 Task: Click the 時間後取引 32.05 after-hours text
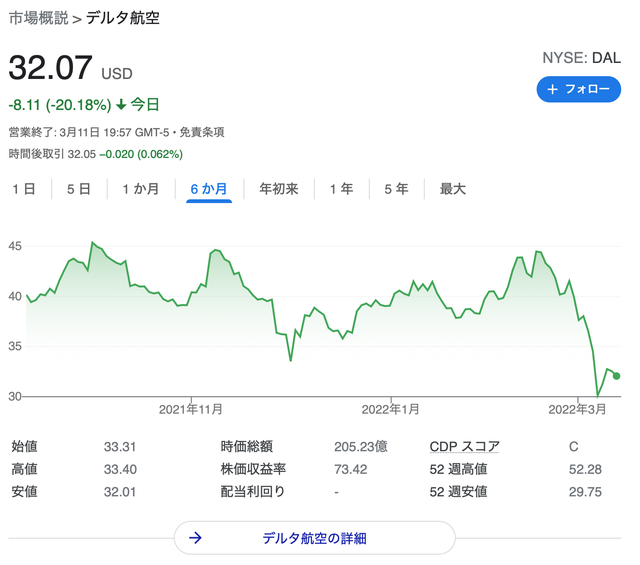pyautogui.click(x=52, y=154)
